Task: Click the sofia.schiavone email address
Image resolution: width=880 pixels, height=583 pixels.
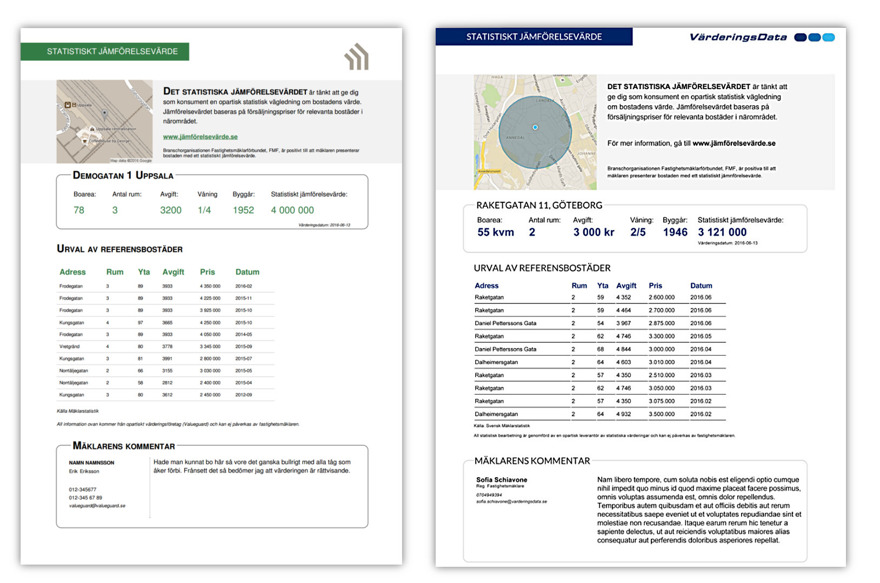Action: point(511,502)
